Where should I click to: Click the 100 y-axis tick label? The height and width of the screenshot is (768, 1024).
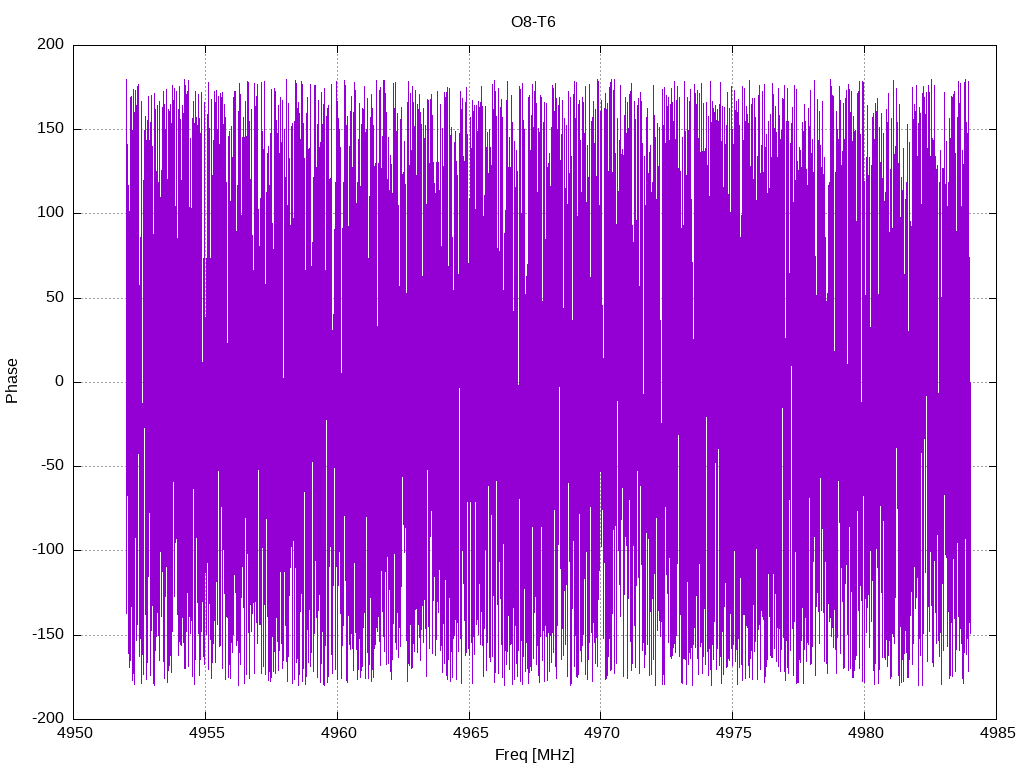tap(51, 213)
